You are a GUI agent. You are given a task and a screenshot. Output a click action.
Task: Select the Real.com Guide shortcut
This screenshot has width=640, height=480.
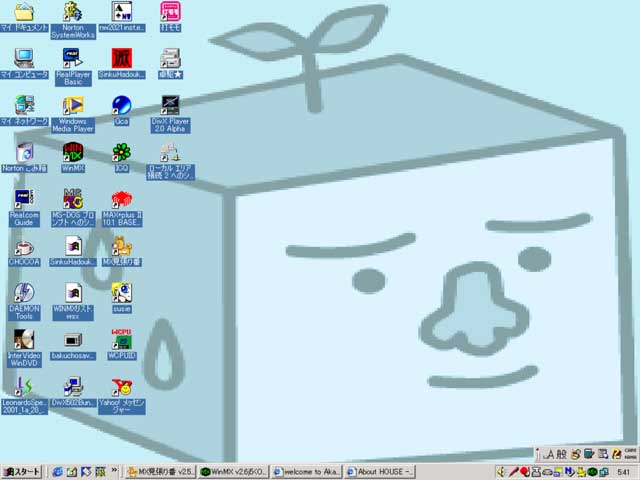coord(24,198)
